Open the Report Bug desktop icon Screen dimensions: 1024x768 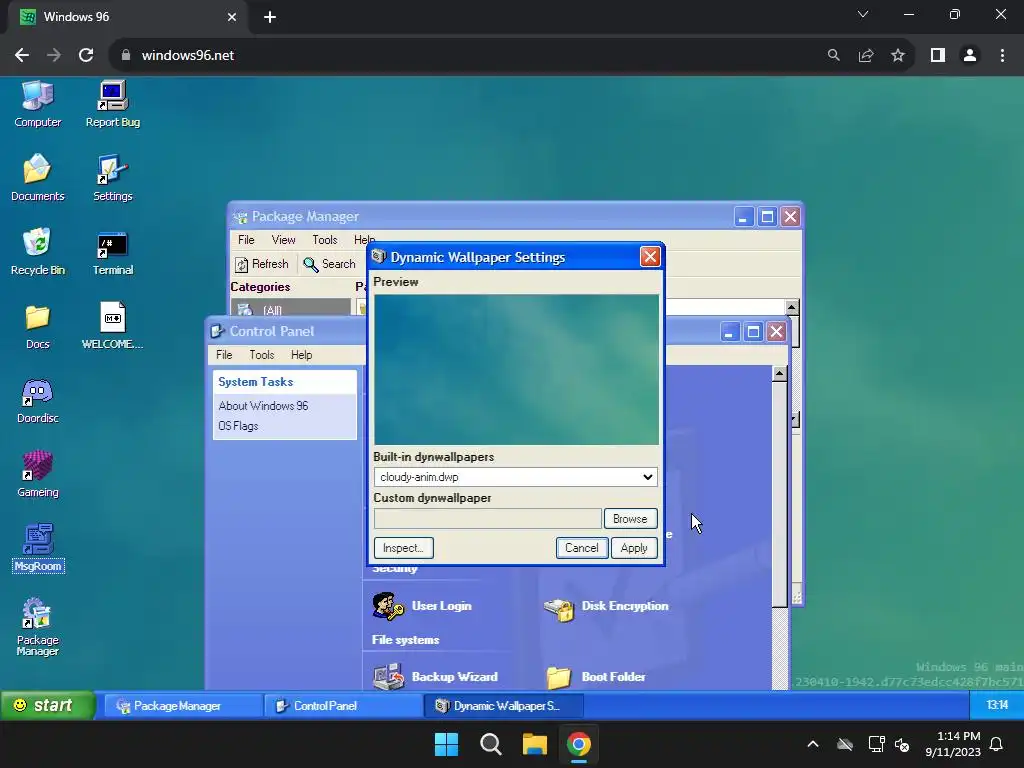[112, 104]
